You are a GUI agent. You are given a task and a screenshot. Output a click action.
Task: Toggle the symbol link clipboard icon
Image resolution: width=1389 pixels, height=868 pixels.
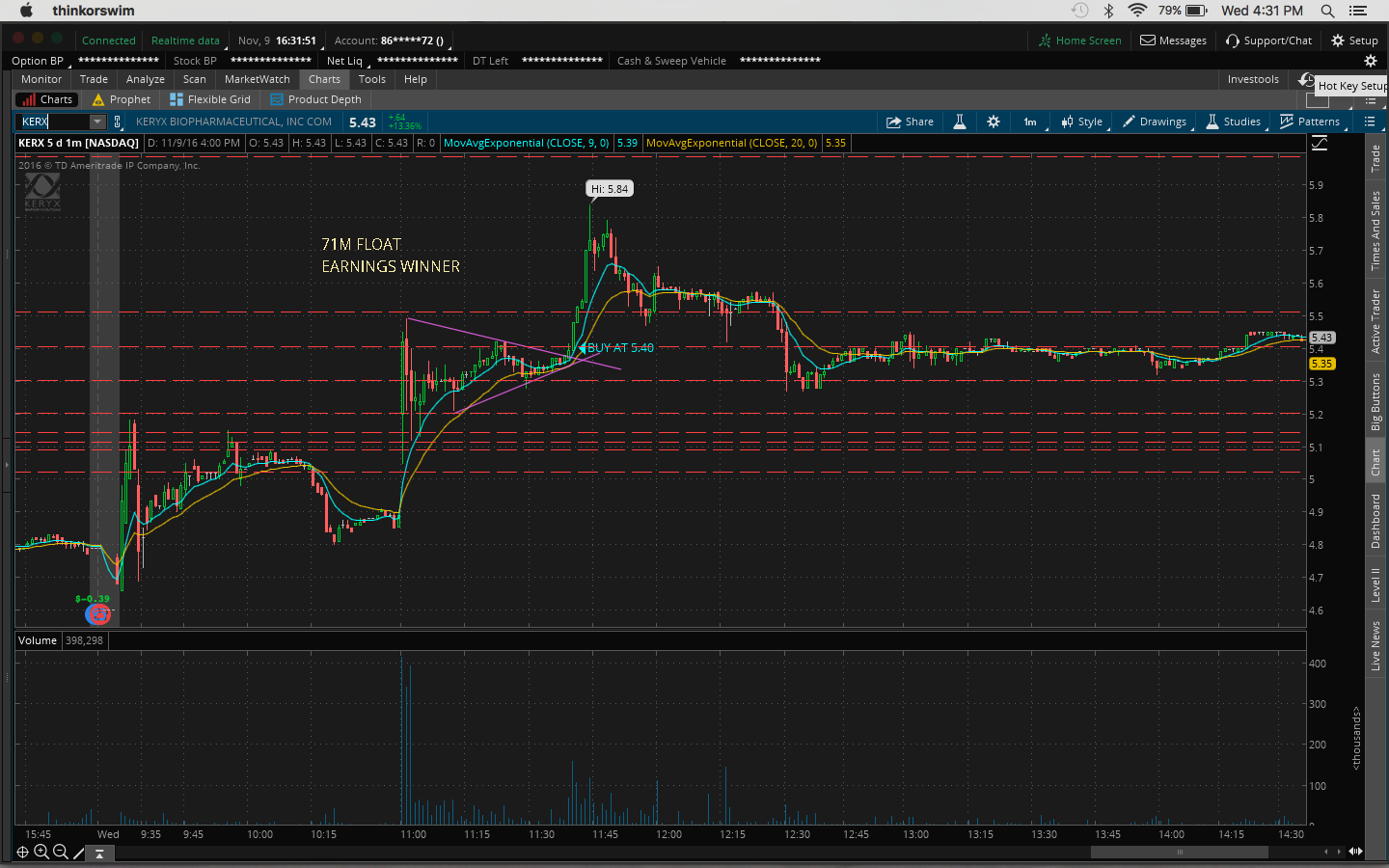118,122
